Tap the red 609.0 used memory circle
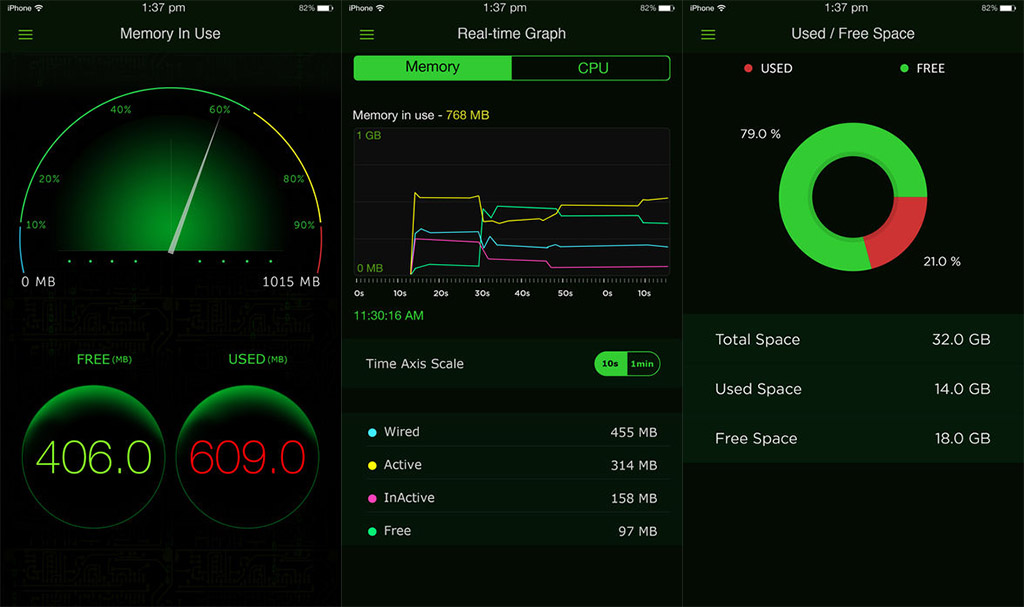The width and height of the screenshot is (1024, 607). coord(247,457)
